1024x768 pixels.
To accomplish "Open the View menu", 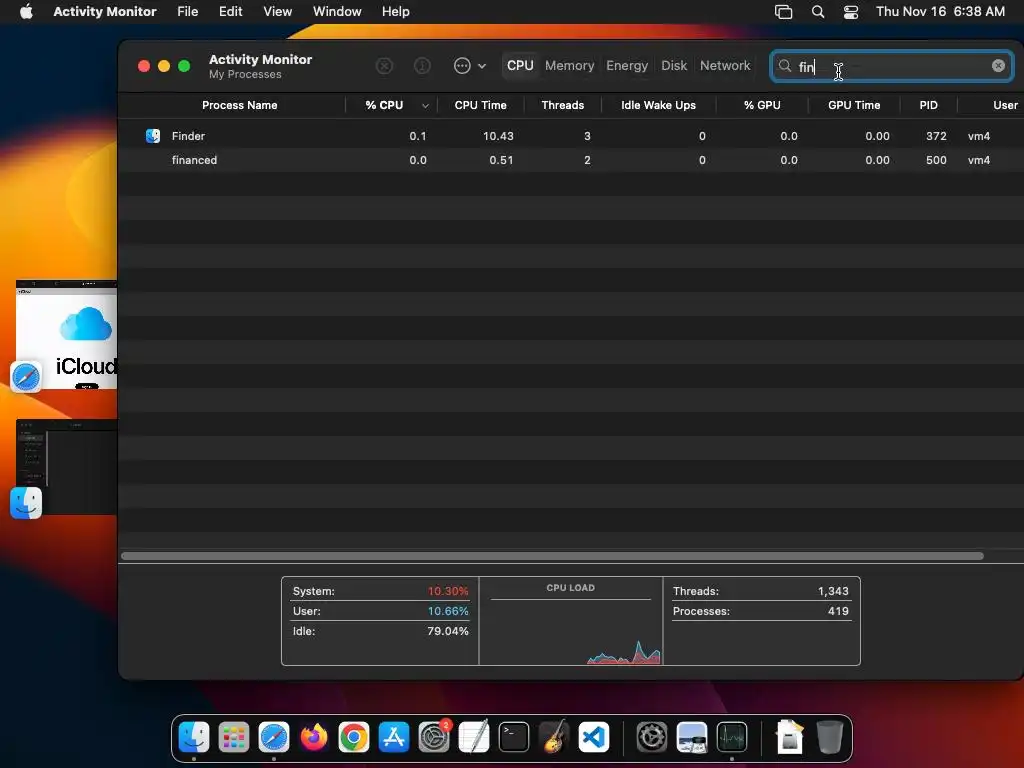I will (x=278, y=11).
